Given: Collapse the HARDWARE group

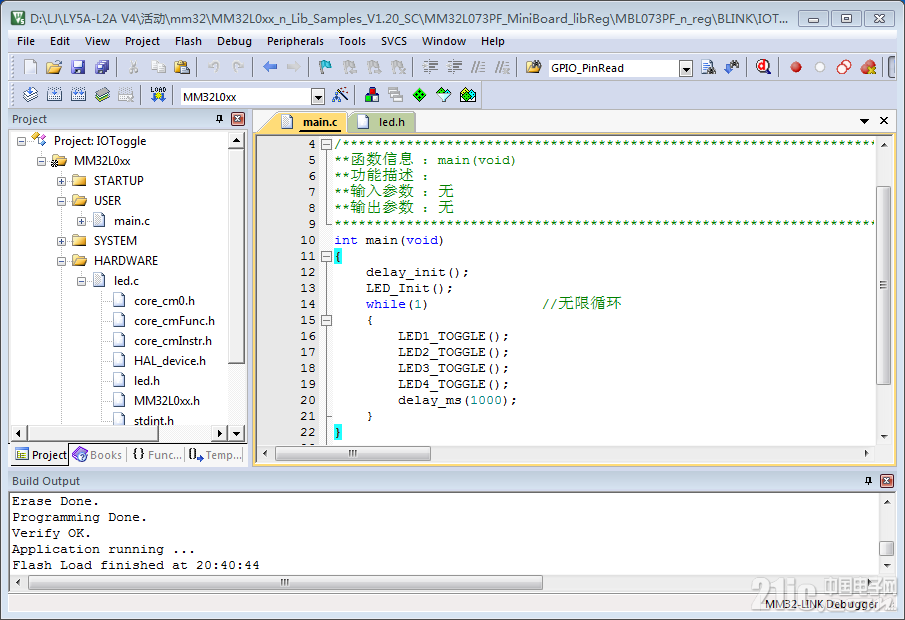Looking at the screenshot, I should point(61,262).
